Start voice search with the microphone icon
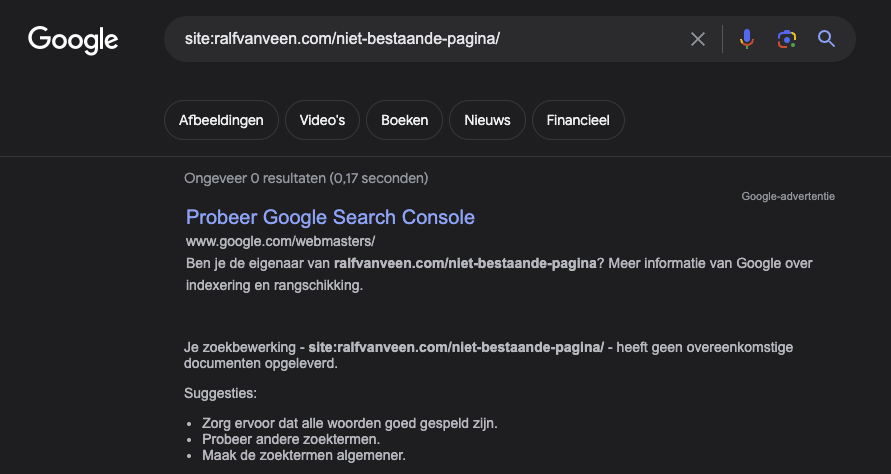Screen dimensions: 891x474 point(746,39)
